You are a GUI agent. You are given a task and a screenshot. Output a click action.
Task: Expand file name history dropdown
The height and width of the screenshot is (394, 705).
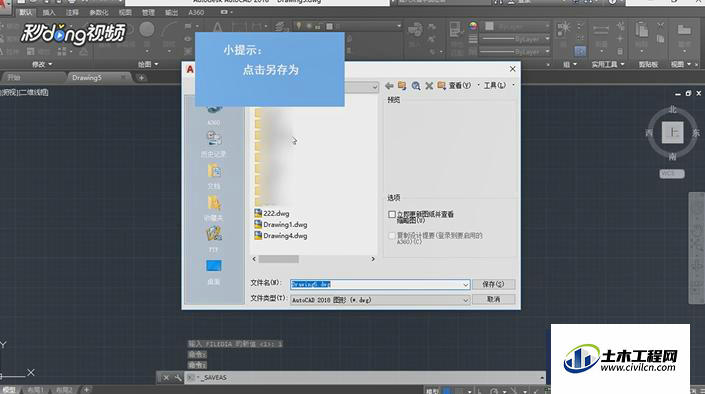coord(465,285)
